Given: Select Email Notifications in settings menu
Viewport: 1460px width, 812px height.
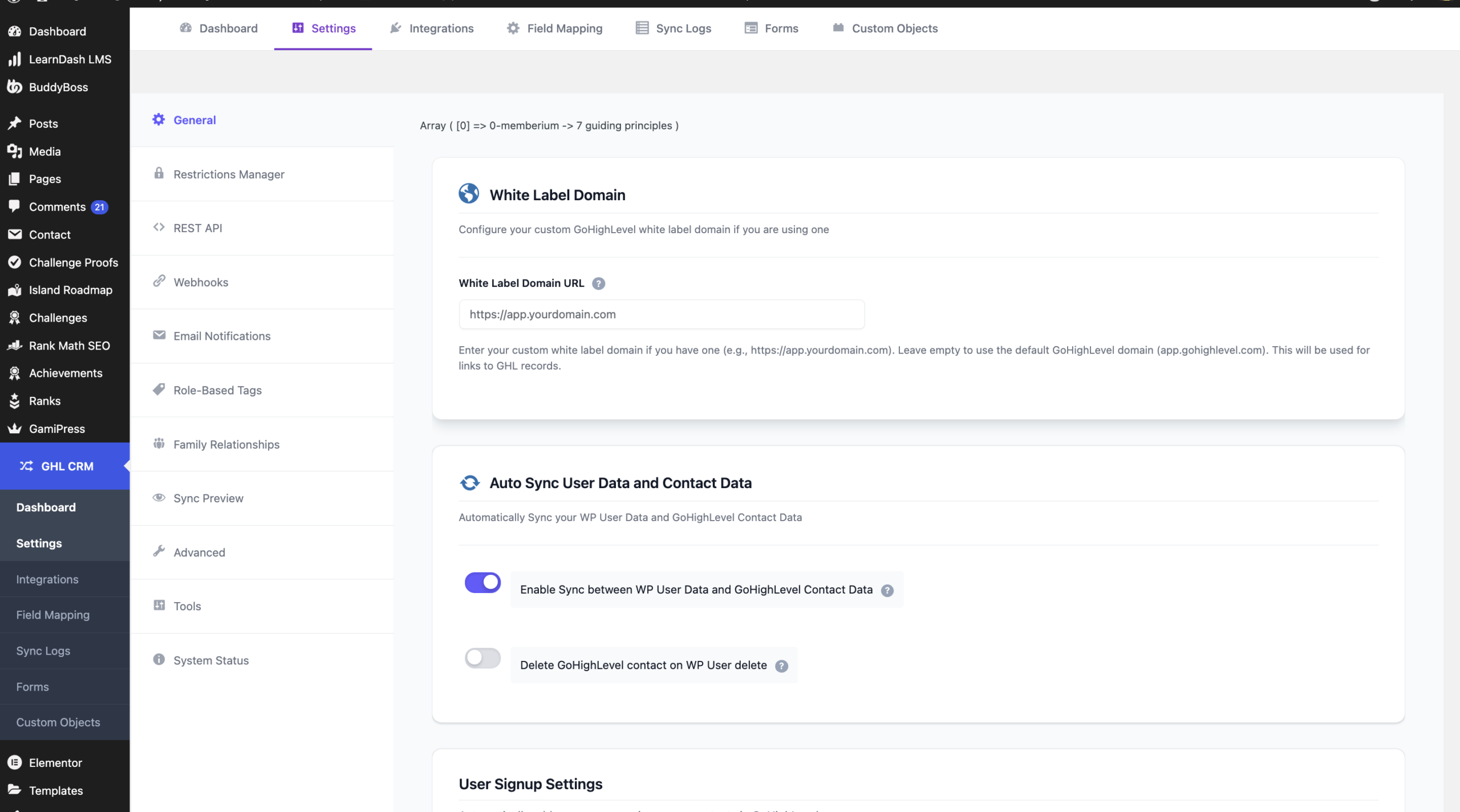Looking at the screenshot, I should (222, 336).
